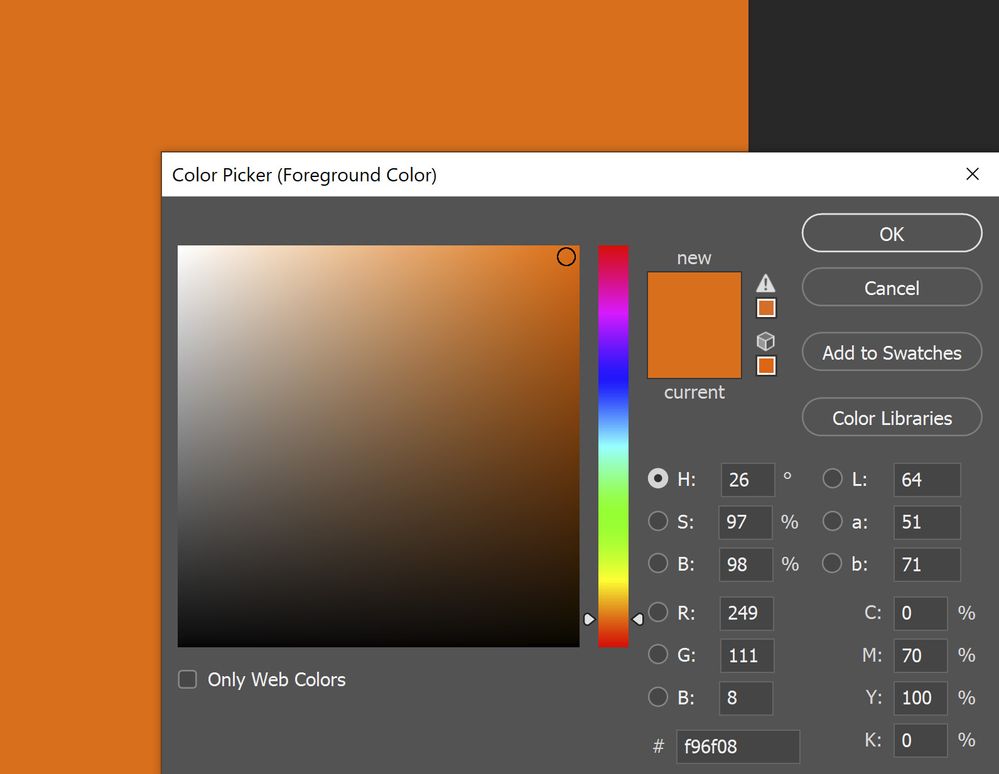Click the circular color picker marker in field
Screen dimensions: 999x774
pos(566,257)
